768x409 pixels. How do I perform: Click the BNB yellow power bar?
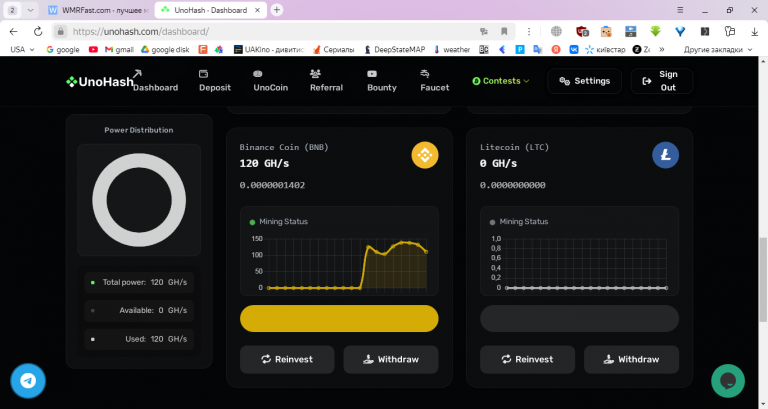(339, 318)
